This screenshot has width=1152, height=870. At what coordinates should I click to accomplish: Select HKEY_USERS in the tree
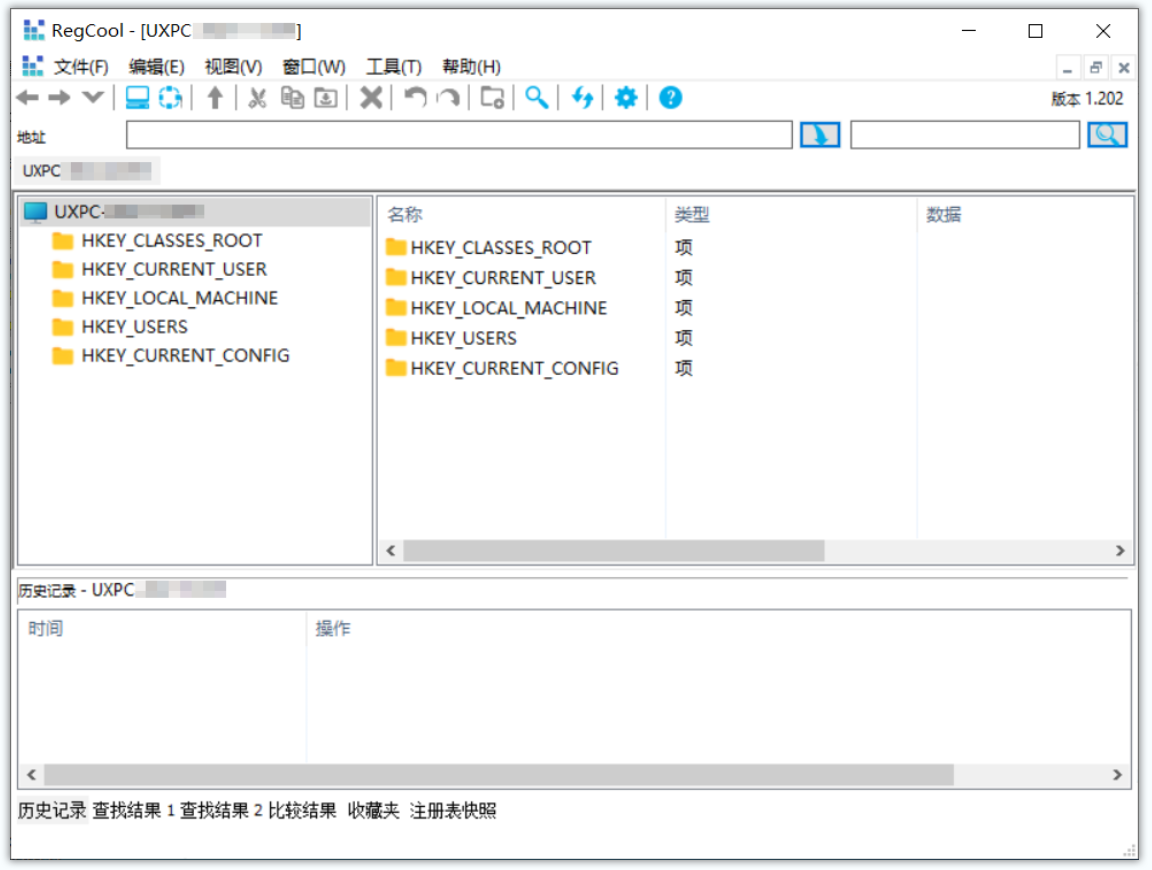tap(134, 327)
